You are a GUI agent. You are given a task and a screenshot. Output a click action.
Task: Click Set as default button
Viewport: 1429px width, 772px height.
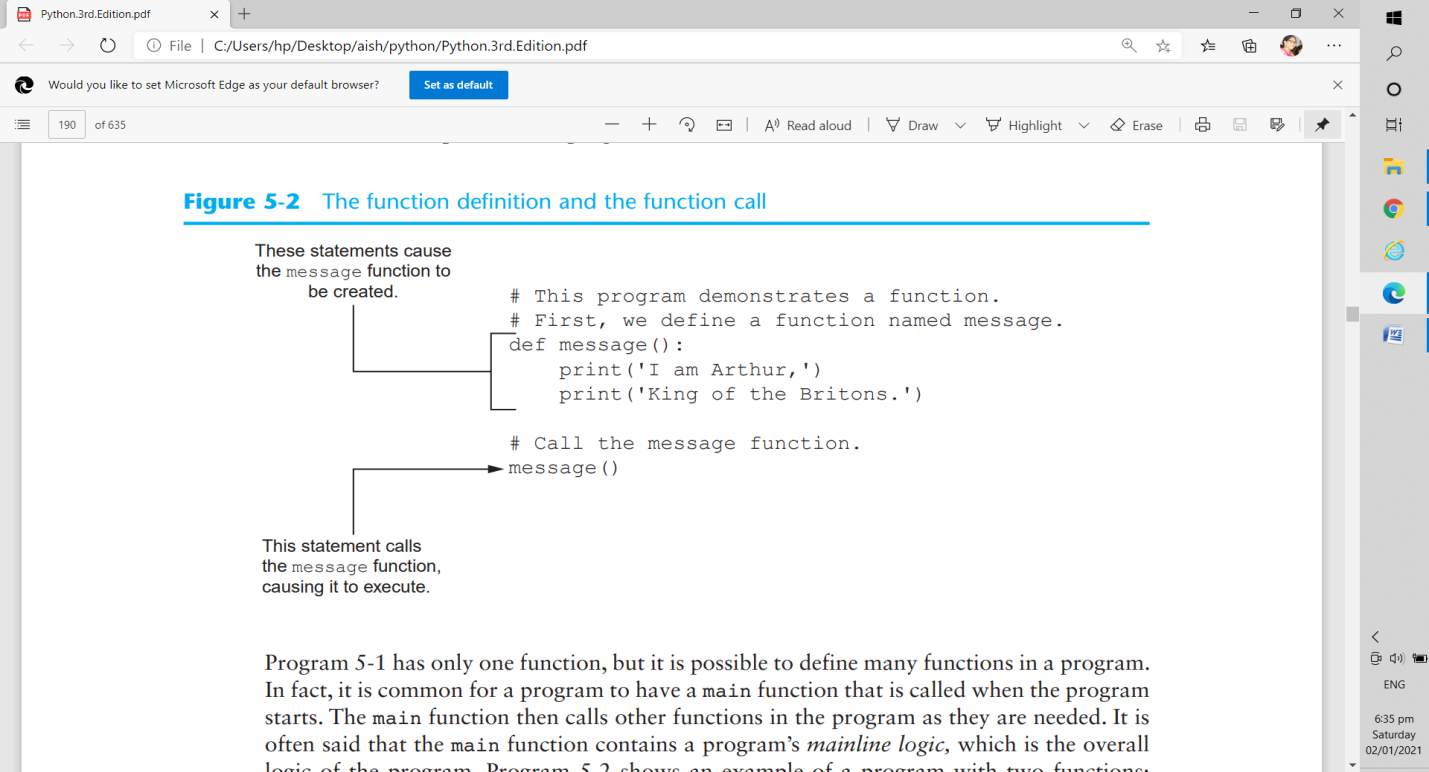pos(458,85)
